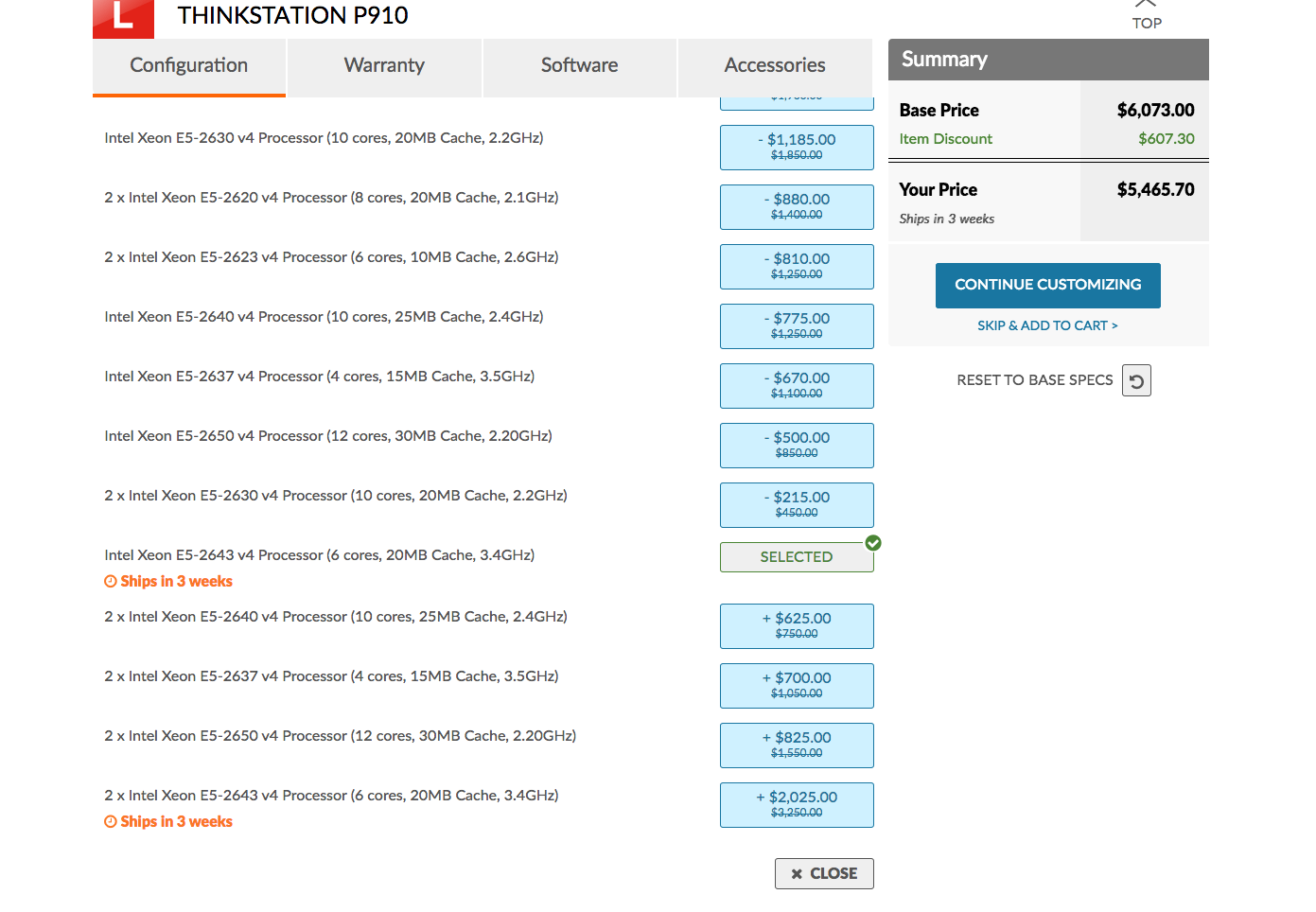Viewport: 1316px width, 912px height.
Task: Open the Warranty tab
Action: point(384,66)
